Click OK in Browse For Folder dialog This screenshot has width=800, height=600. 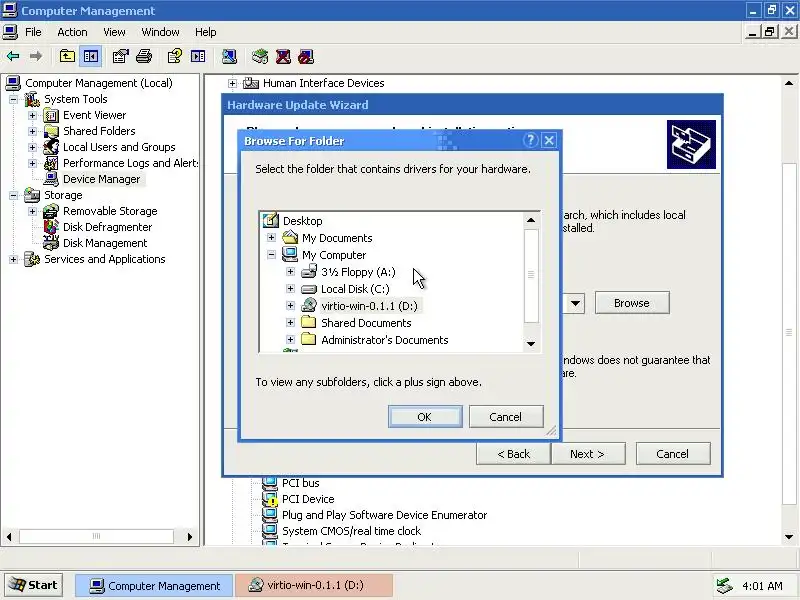[x=425, y=417]
